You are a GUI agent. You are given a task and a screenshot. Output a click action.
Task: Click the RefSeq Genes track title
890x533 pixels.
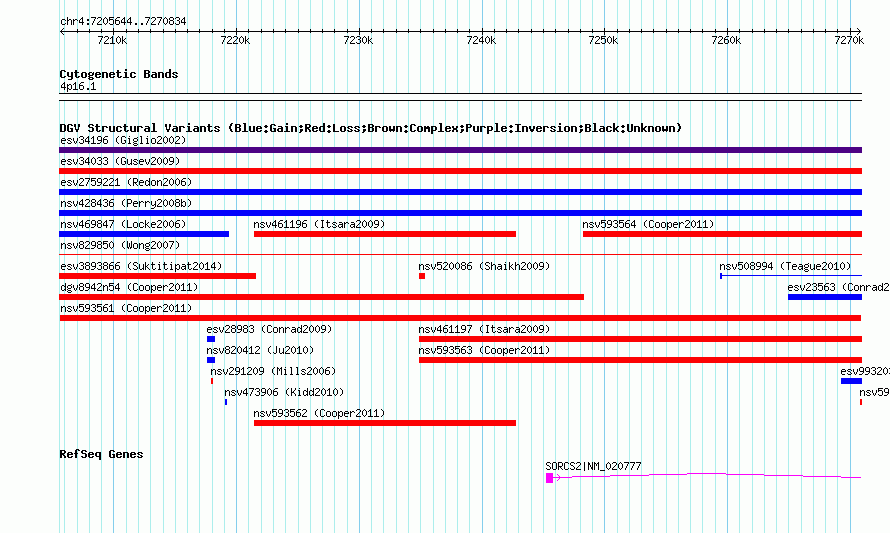[x=101, y=454]
